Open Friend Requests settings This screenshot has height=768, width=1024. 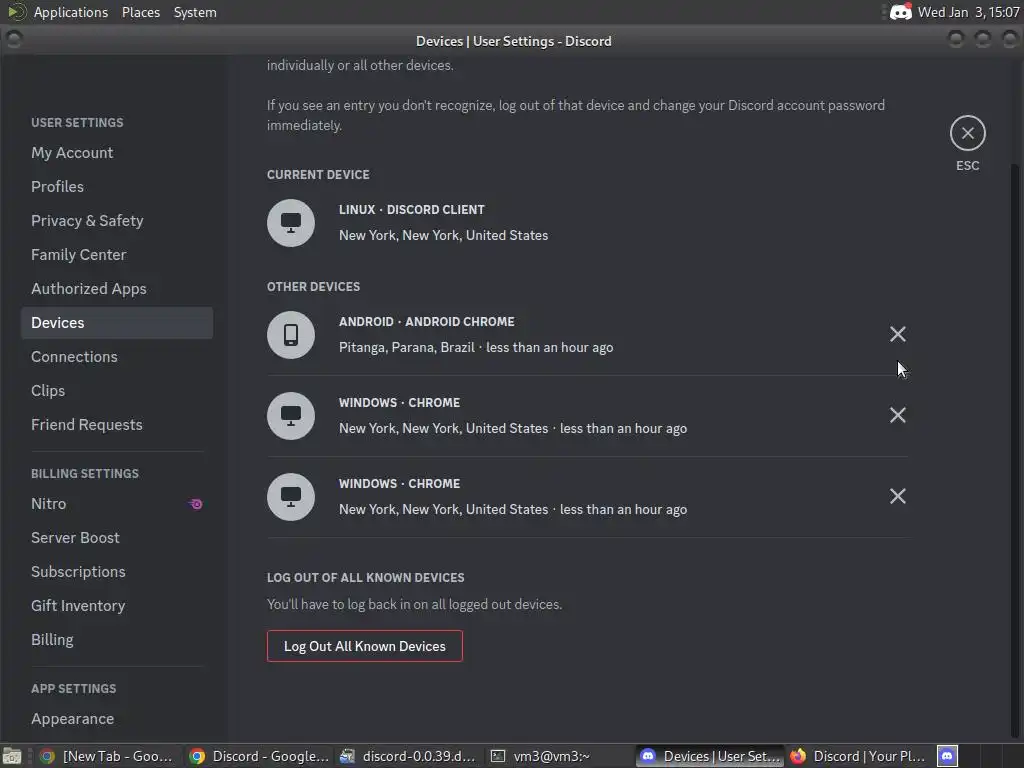(x=117, y=424)
